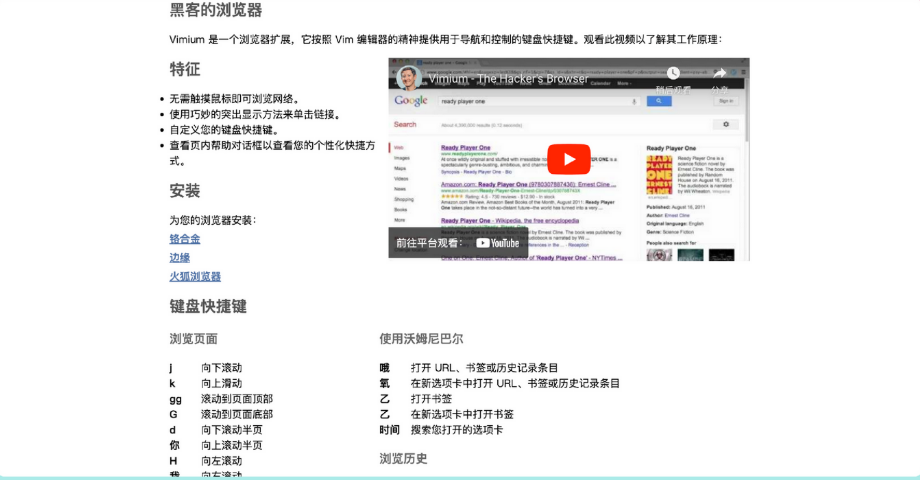The image size is (920, 480).
Task: Click "向左滚动" in the H row
Action: (x=222, y=461)
